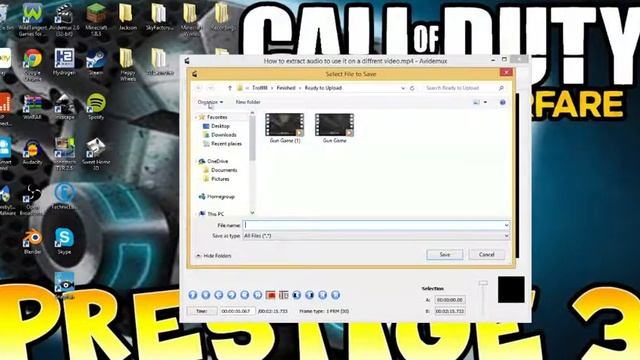Click the Save button
Screen dimensions: 640x360
pyautogui.click(x=445, y=255)
